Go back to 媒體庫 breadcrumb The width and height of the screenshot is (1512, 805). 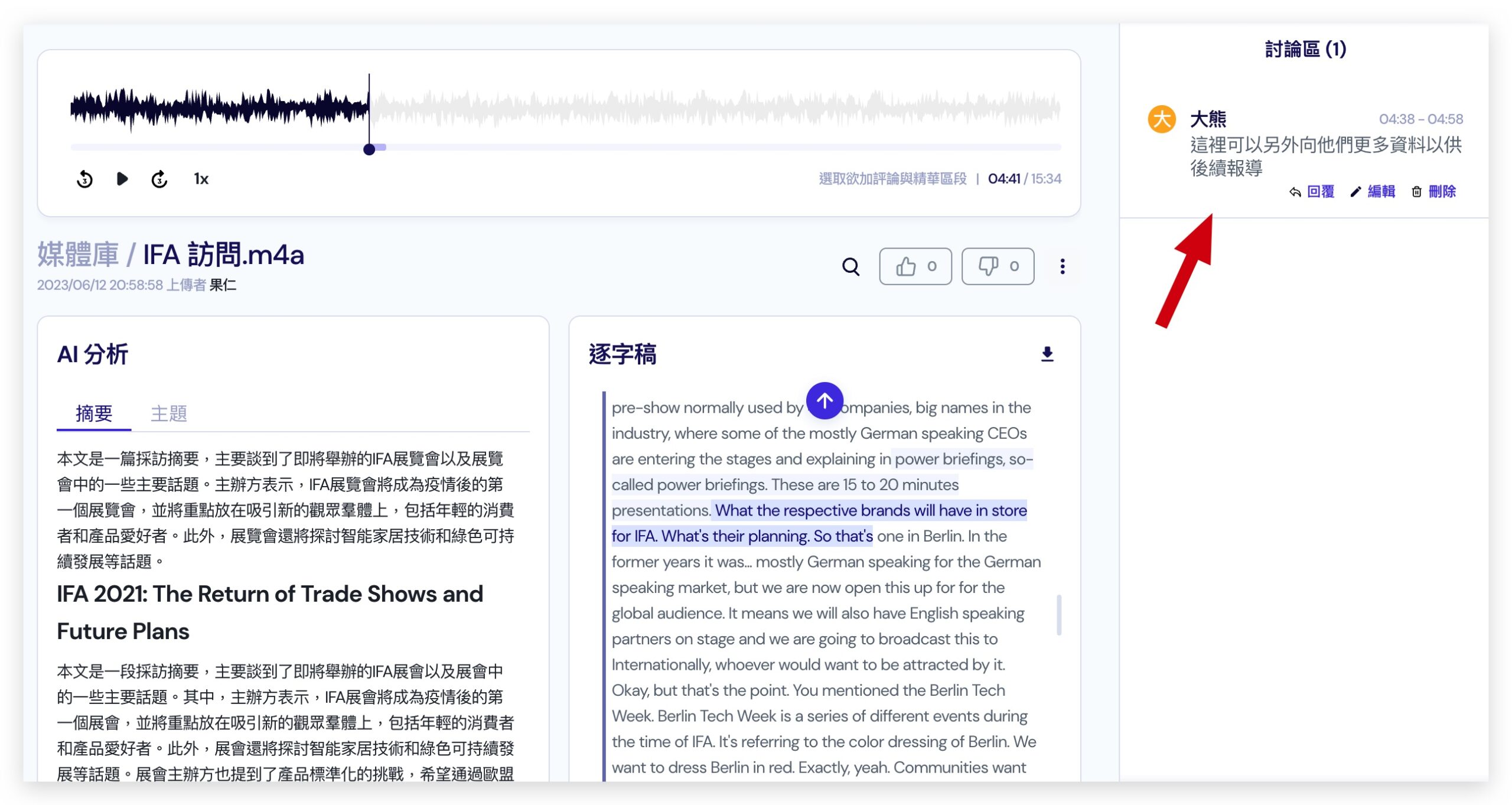pyautogui.click(x=78, y=255)
